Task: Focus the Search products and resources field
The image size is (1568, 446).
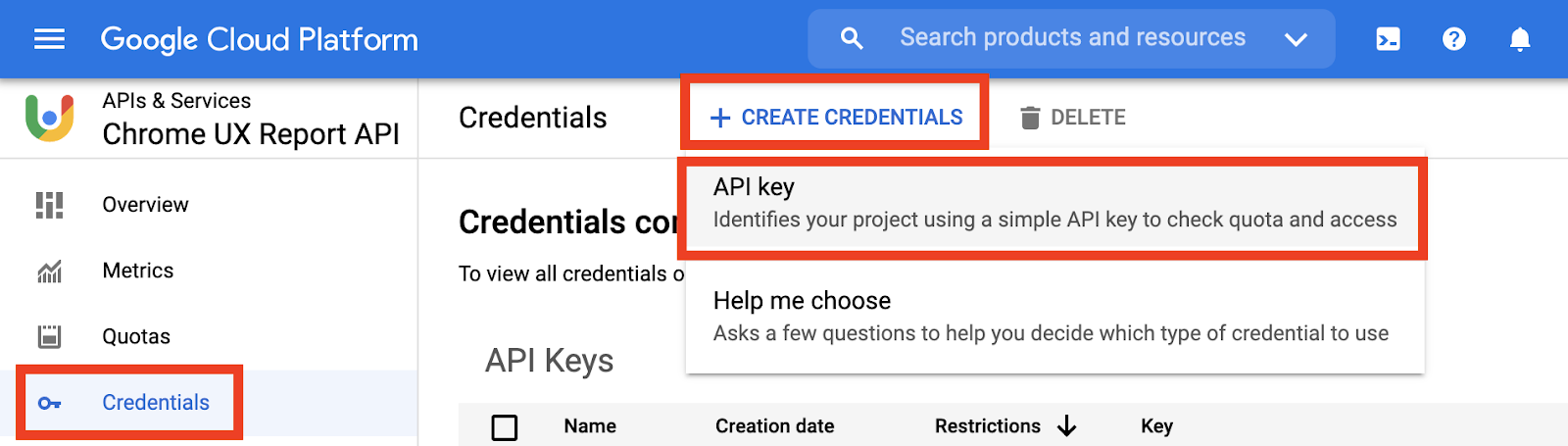Action: (1072, 38)
